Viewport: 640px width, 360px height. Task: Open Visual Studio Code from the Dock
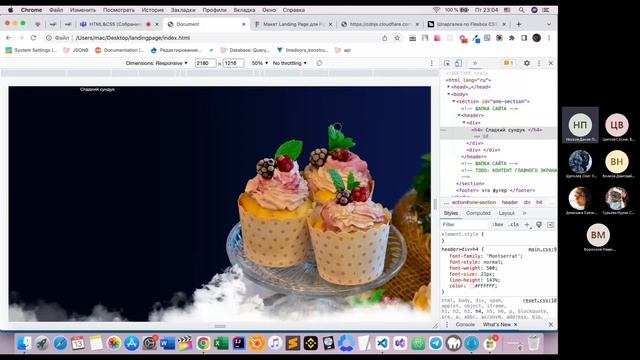pos(382,343)
